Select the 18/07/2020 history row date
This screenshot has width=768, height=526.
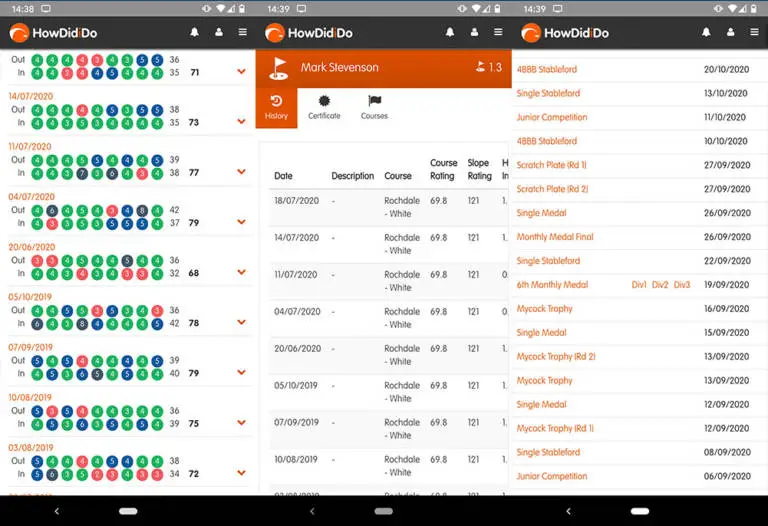[296, 201]
